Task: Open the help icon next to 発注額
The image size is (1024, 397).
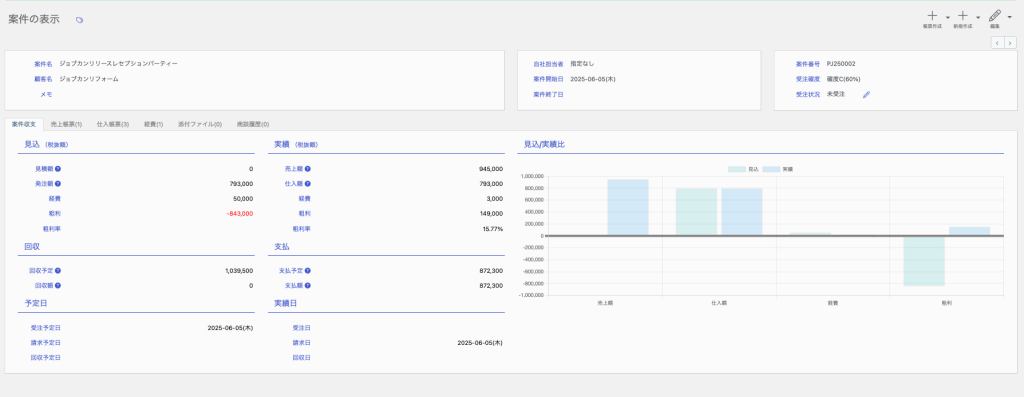Action: click(x=57, y=184)
